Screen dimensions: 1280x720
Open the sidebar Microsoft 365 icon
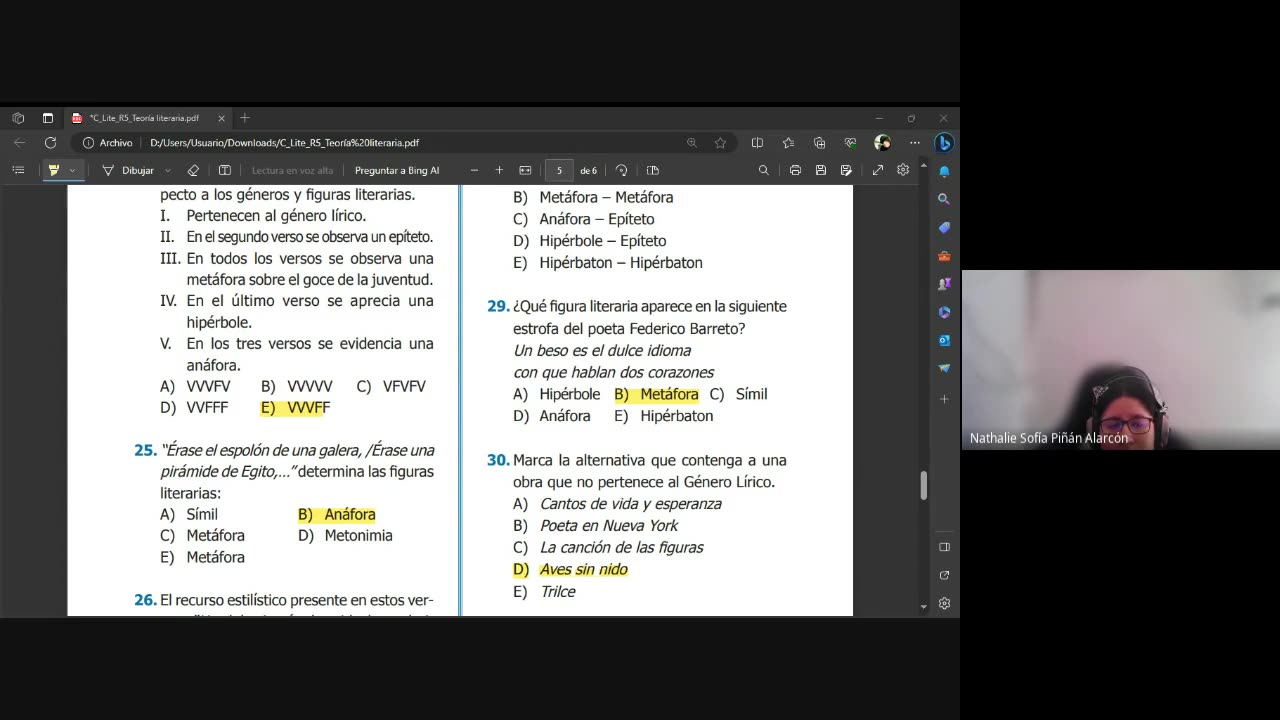tap(944, 312)
